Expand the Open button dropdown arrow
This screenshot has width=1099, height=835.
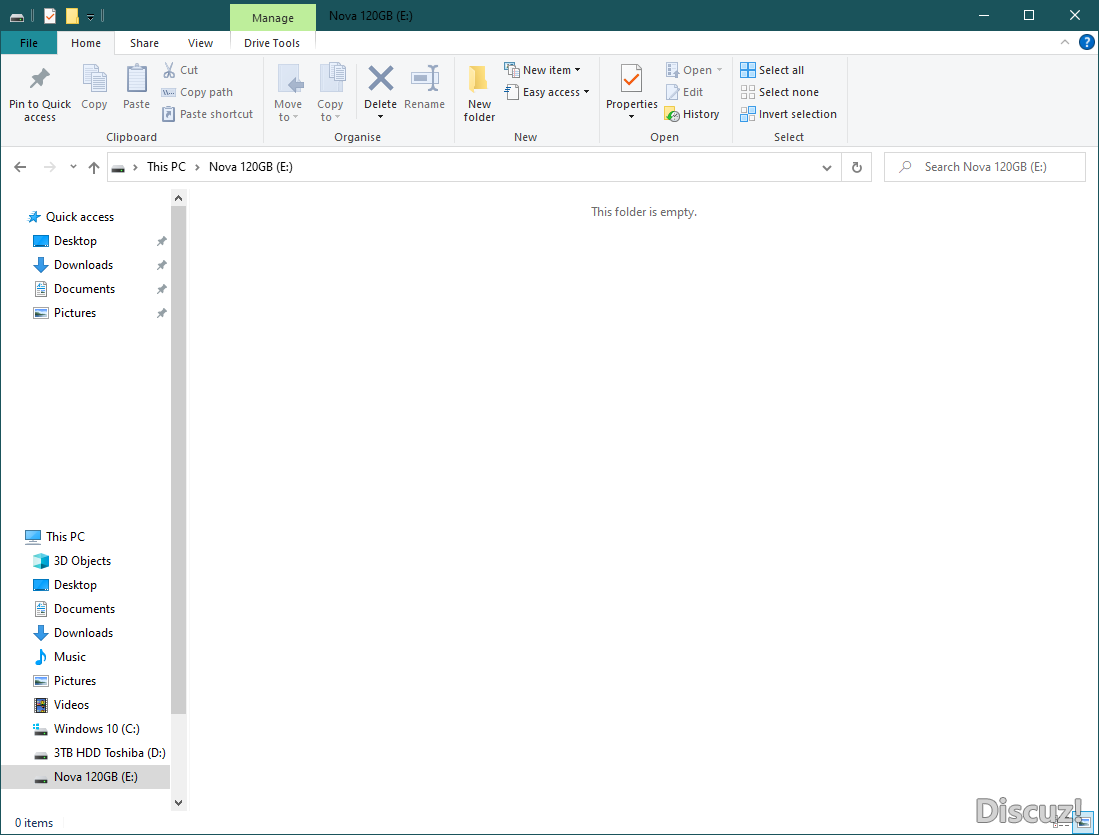719,70
